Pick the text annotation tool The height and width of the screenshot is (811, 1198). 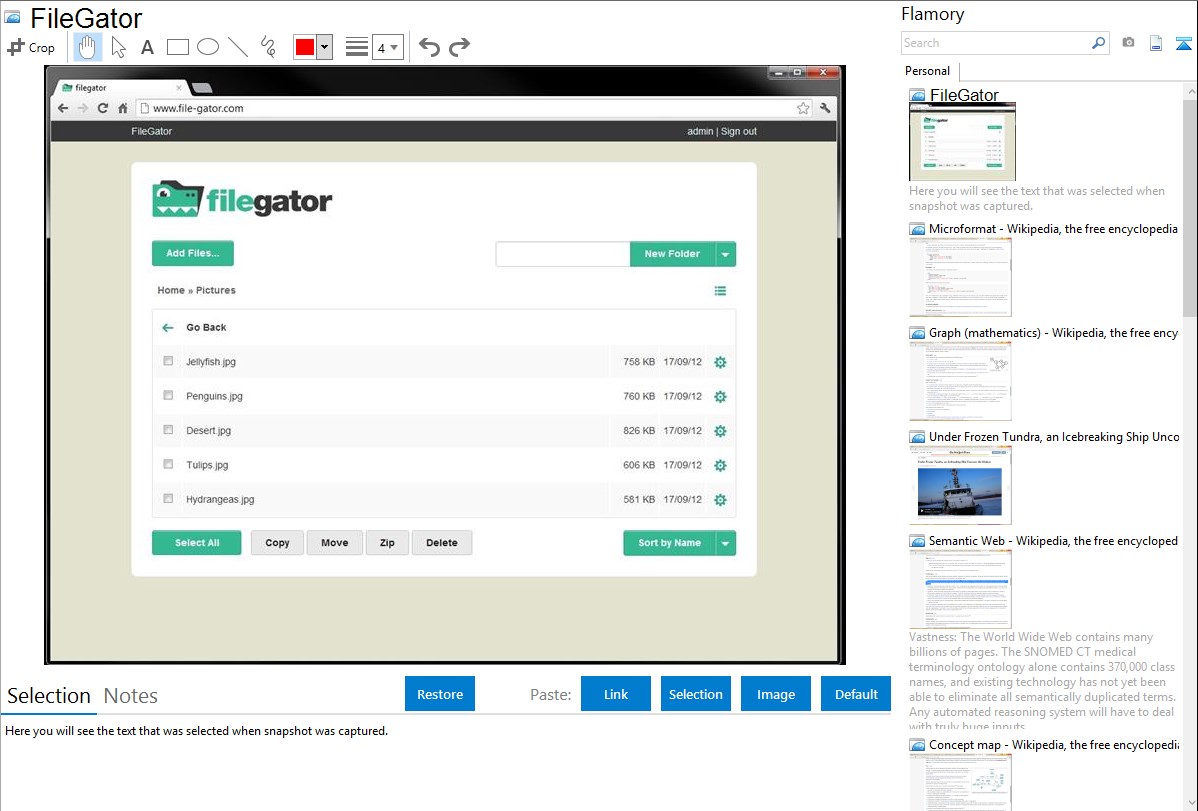pyautogui.click(x=147, y=47)
